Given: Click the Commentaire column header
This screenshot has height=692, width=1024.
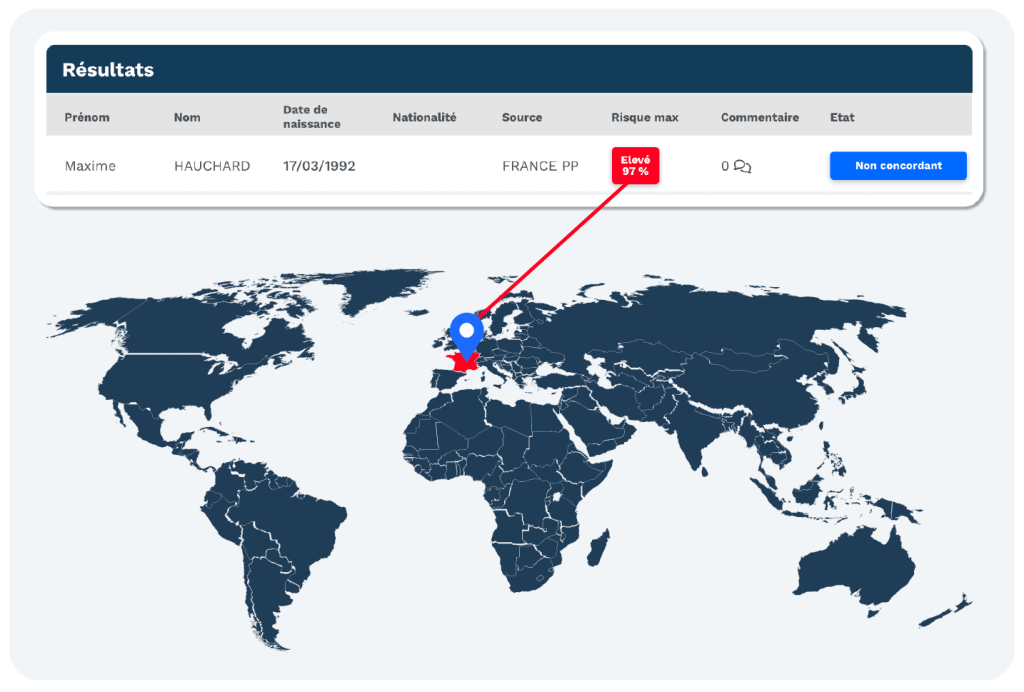Looking at the screenshot, I should [760, 117].
